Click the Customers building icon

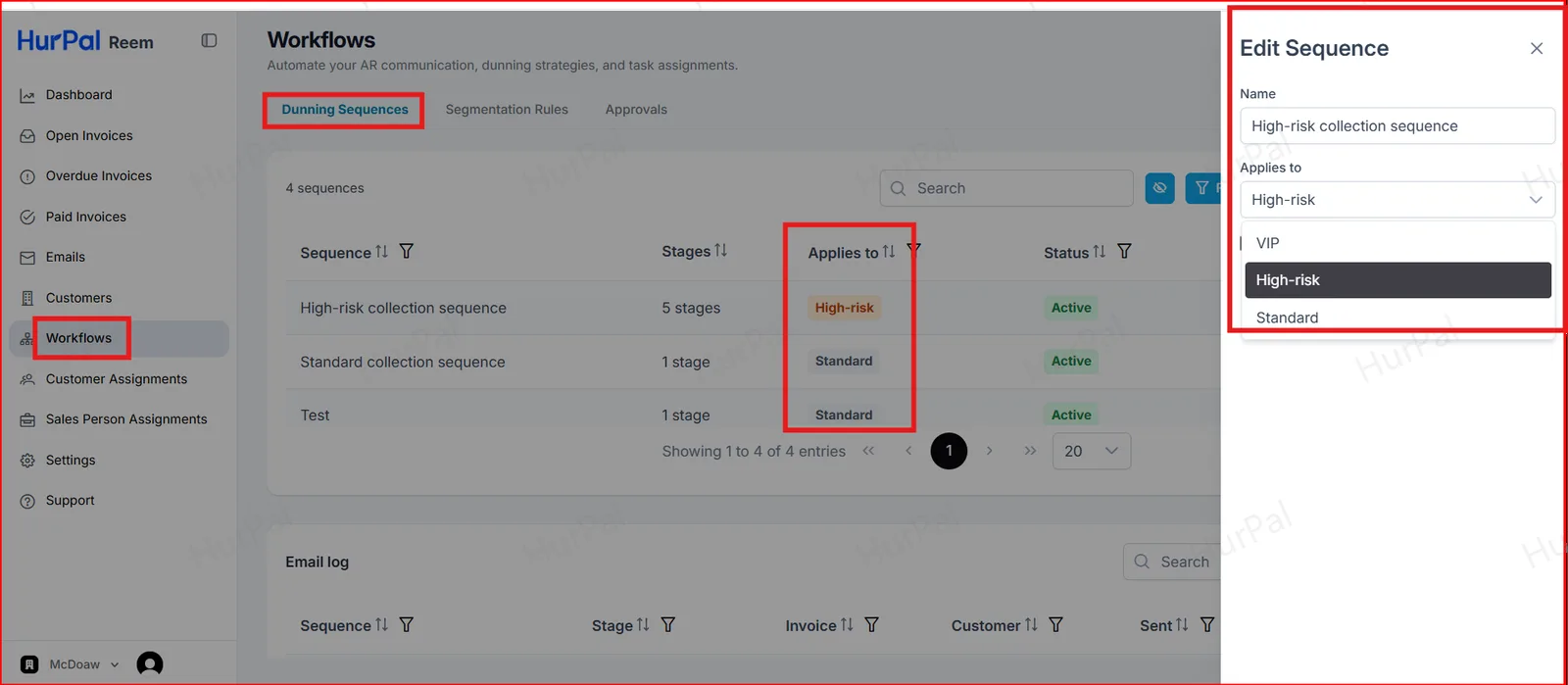[x=27, y=298]
